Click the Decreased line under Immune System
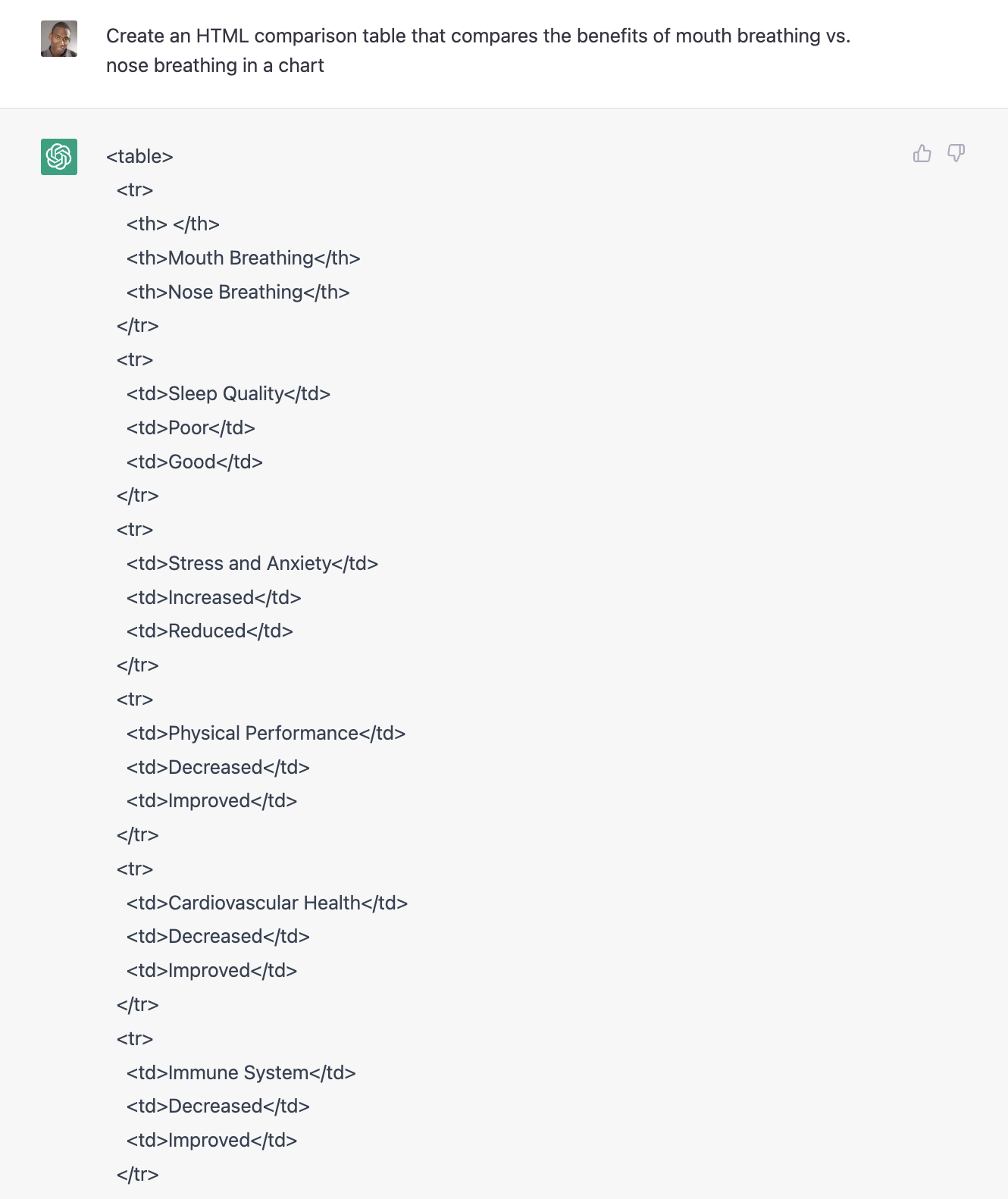This screenshot has width=1008, height=1199. [x=218, y=1107]
